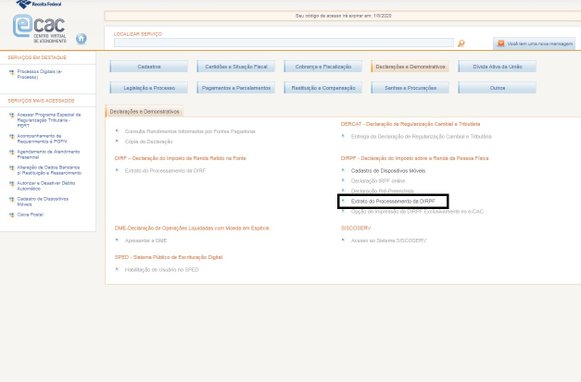Open Dívida Ativa da União menu
The image size is (581, 382).
pos(497,67)
